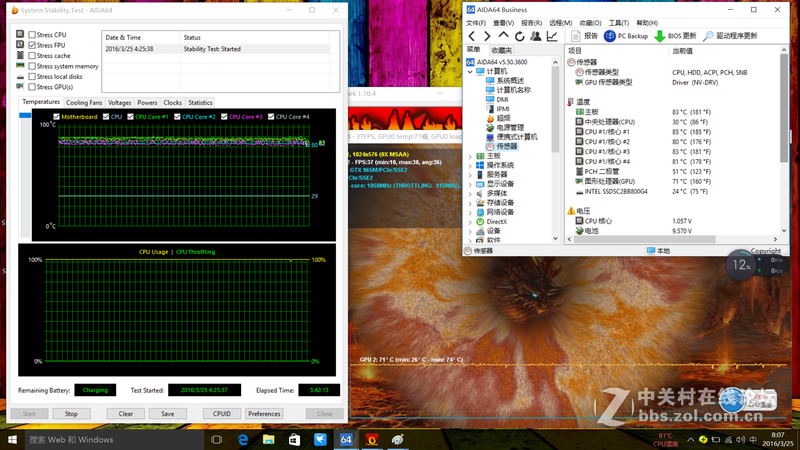Expand the 主板 tree node
This screenshot has height=450, width=800.
[x=471, y=156]
